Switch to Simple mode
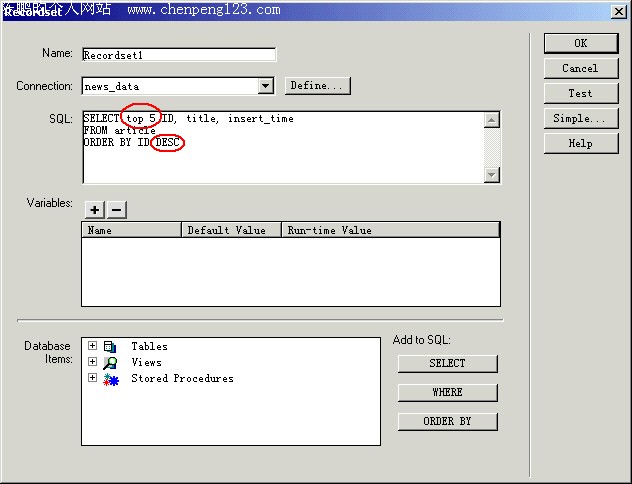The image size is (632, 484). pyautogui.click(x=580, y=118)
